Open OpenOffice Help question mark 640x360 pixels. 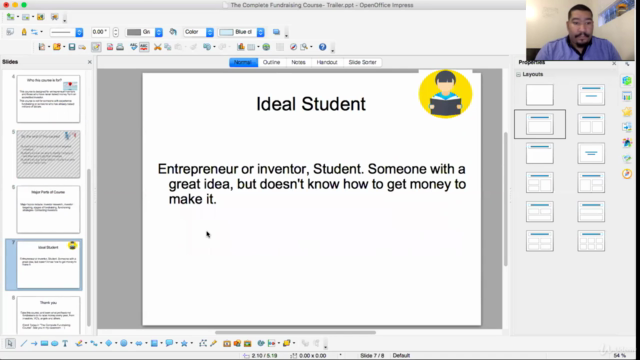tap(322, 47)
